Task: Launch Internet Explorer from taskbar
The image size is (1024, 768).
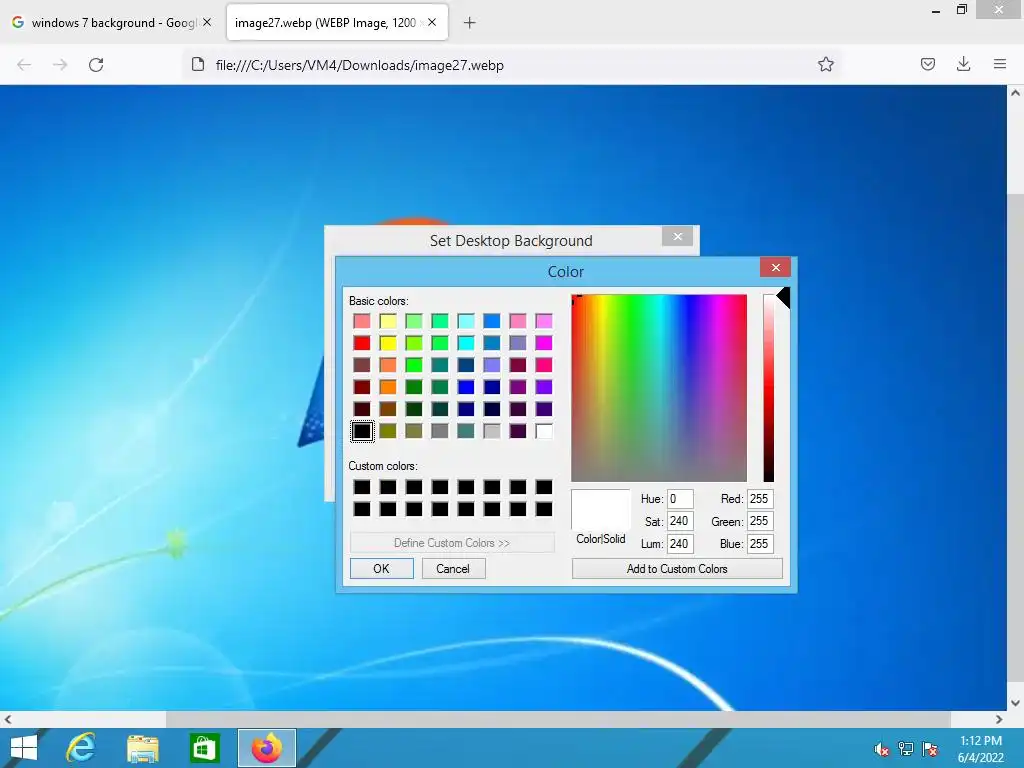Action: pos(82,748)
